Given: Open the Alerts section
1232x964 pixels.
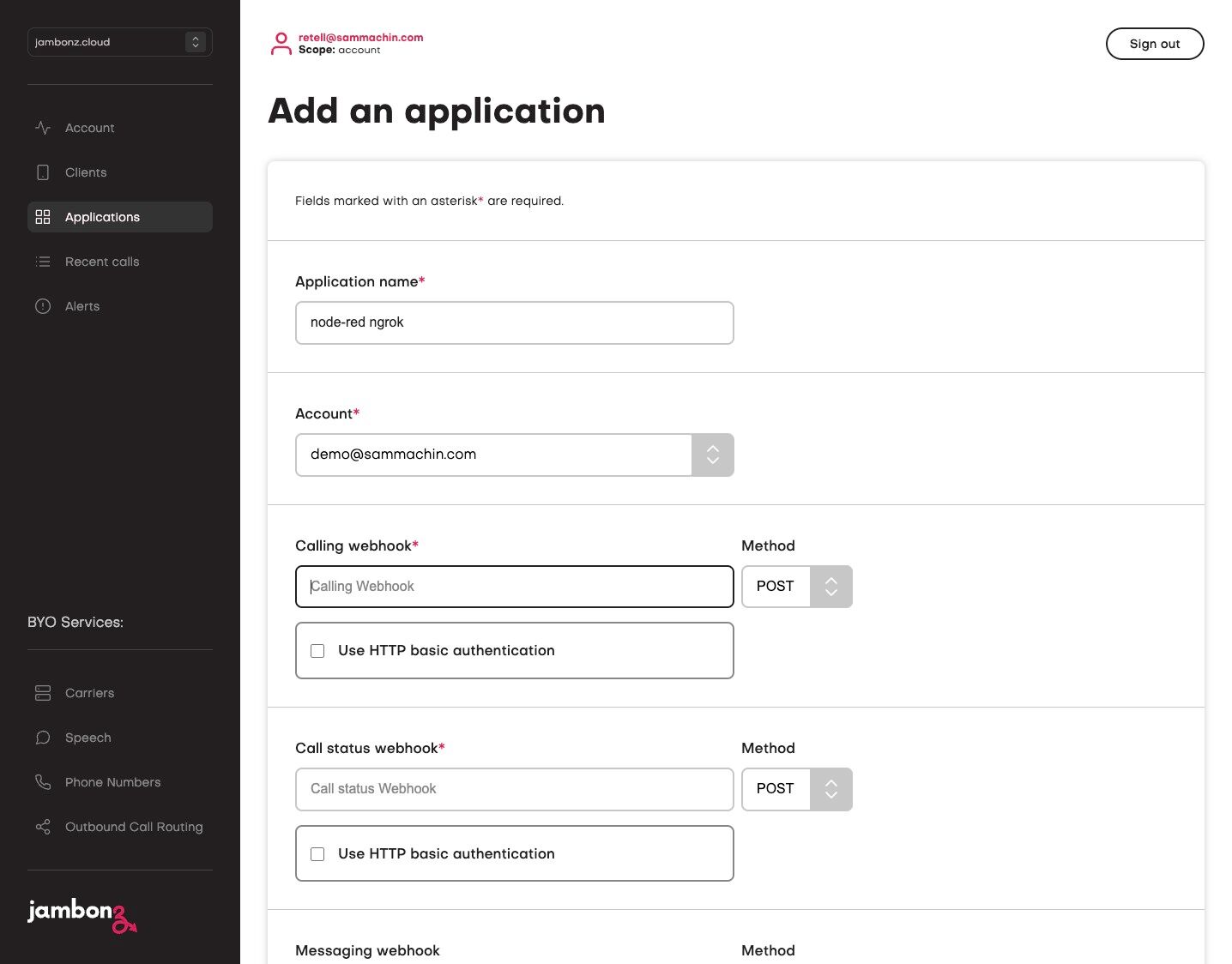Looking at the screenshot, I should 82,306.
